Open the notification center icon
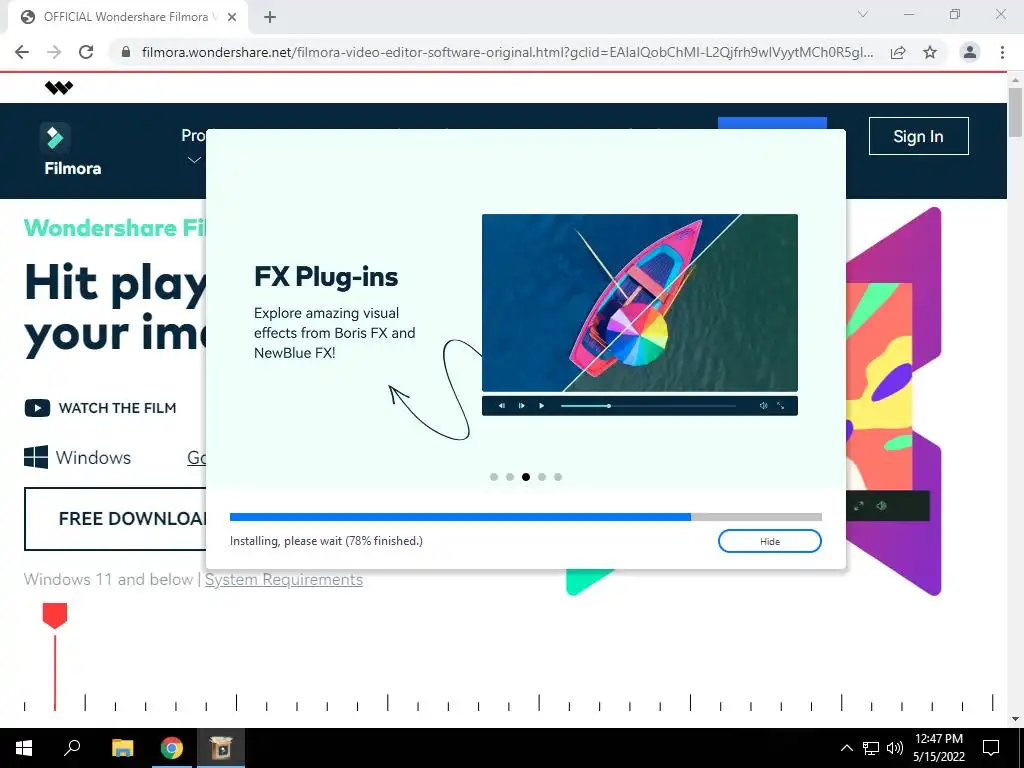The height and width of the screenshot is (768, 1024). [x=991, y=748]
